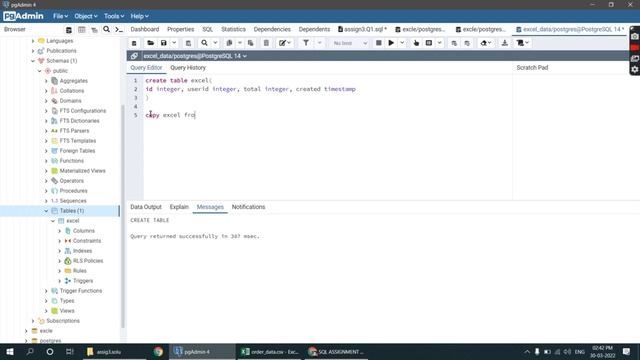Viewport: 640px width, 360px height.
Task: Click the settings gear icon at right edge
Action: click(x=635, y=70)
